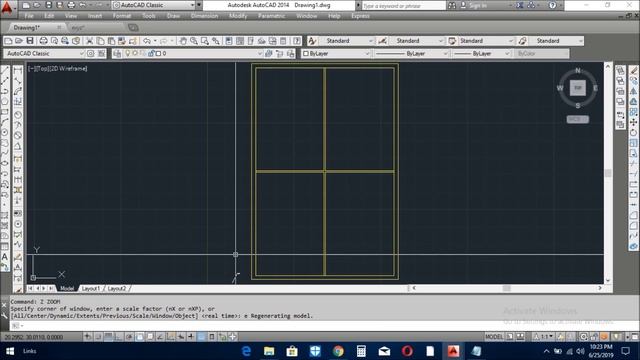The width and height of the screenshot is (640, 360).
Task: Click the Undo arrow icon
Action: coord(147,41)
